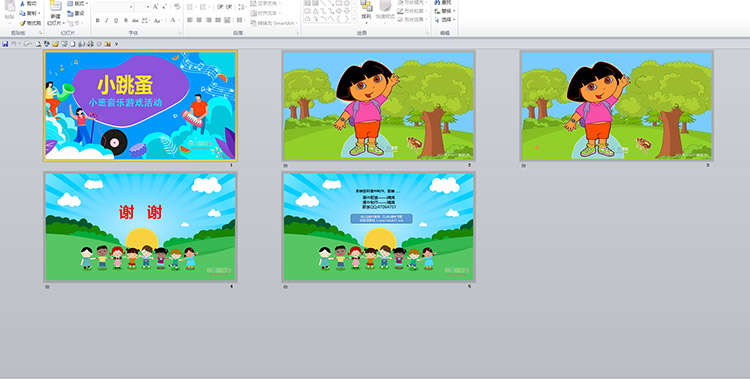Click the New Slide icon
This screenshot has width=750, height=379.
(x=55, y=7)
